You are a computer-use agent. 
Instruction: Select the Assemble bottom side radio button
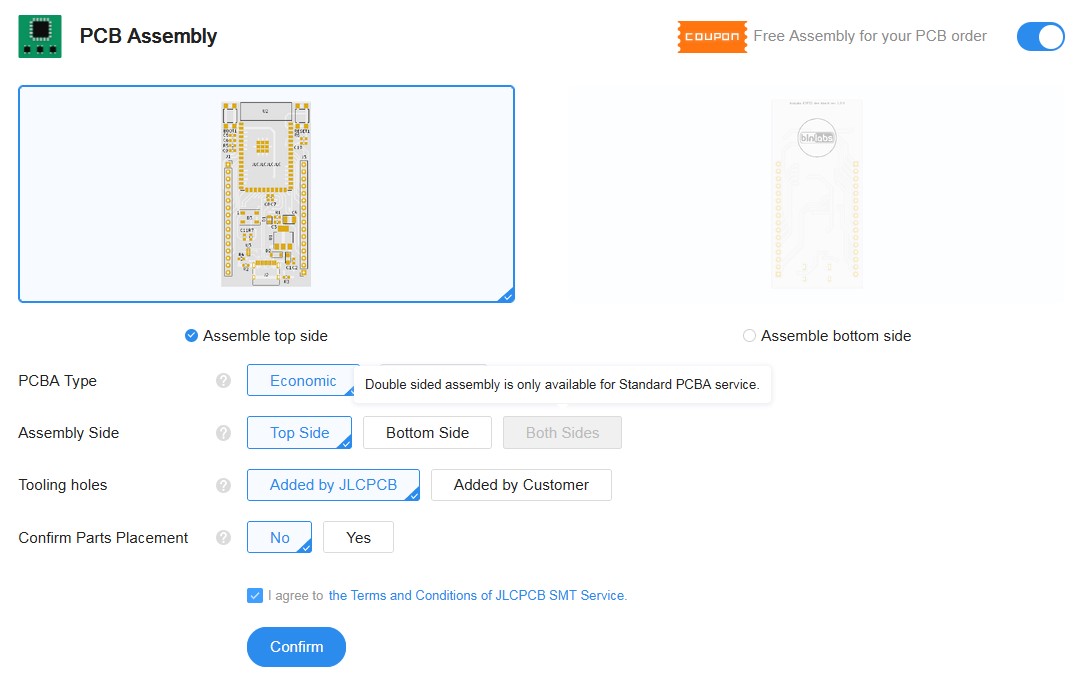pos(749,336)
